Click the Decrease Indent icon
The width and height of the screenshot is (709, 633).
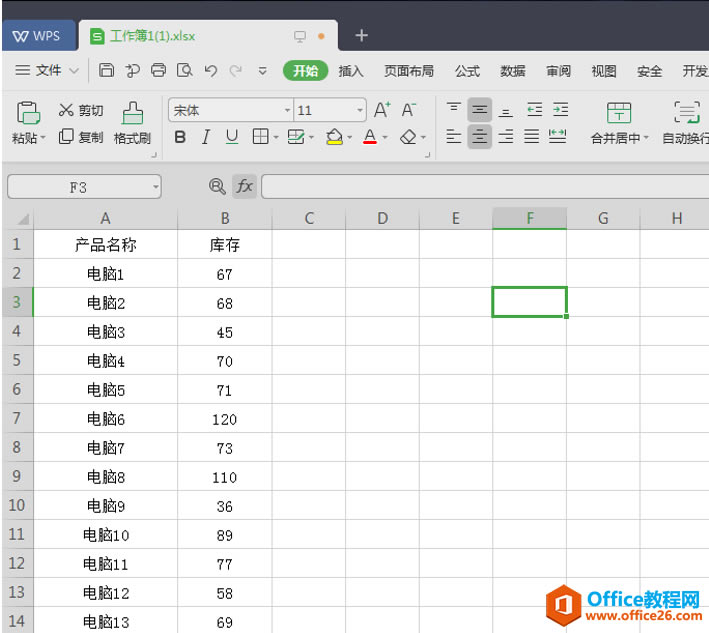(x=534, y=110)
